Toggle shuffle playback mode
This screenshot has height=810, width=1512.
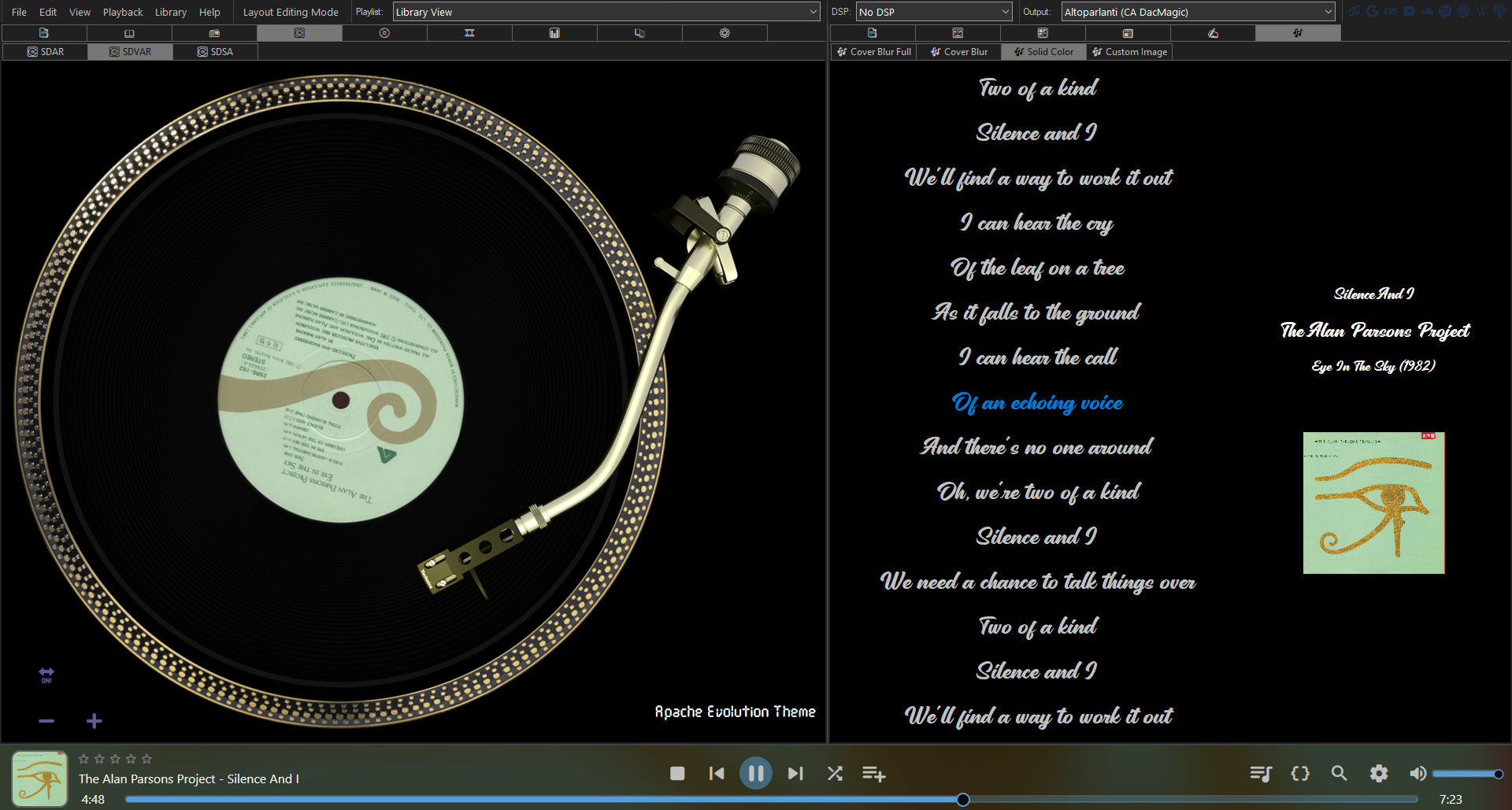pyautogui.click(x=835, y=774)
